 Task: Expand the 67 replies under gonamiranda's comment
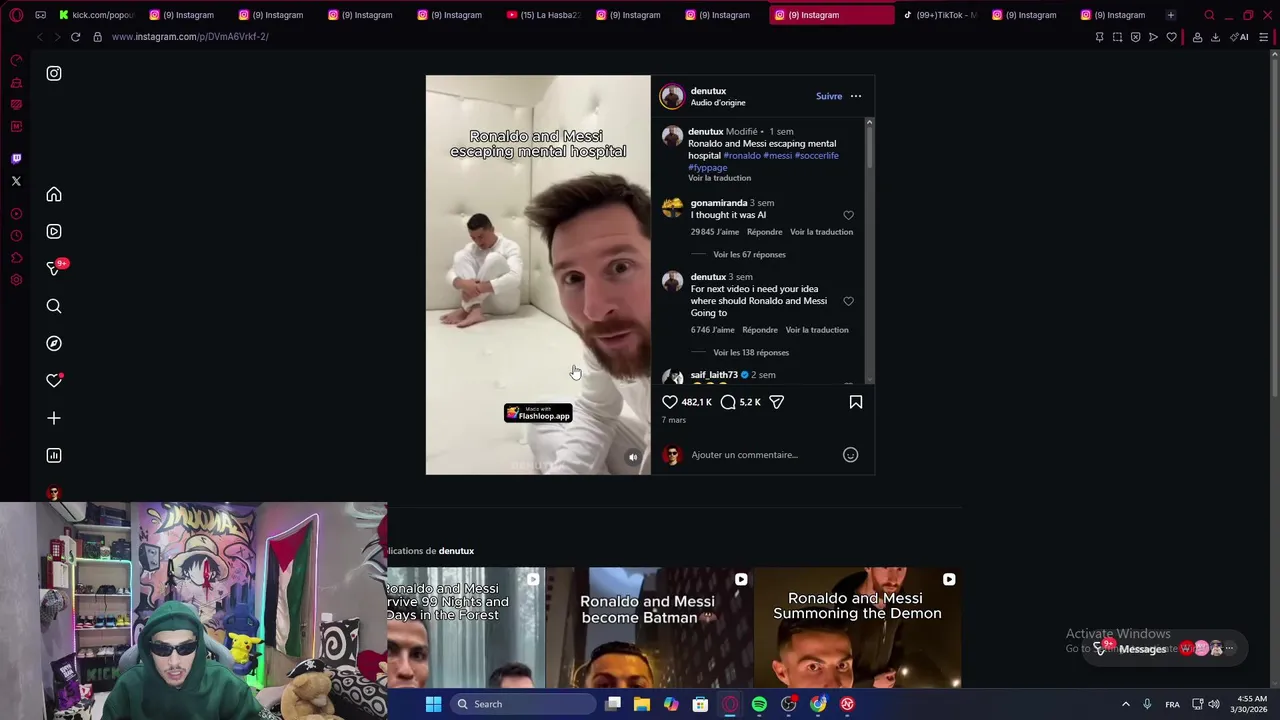click(749, 254)
